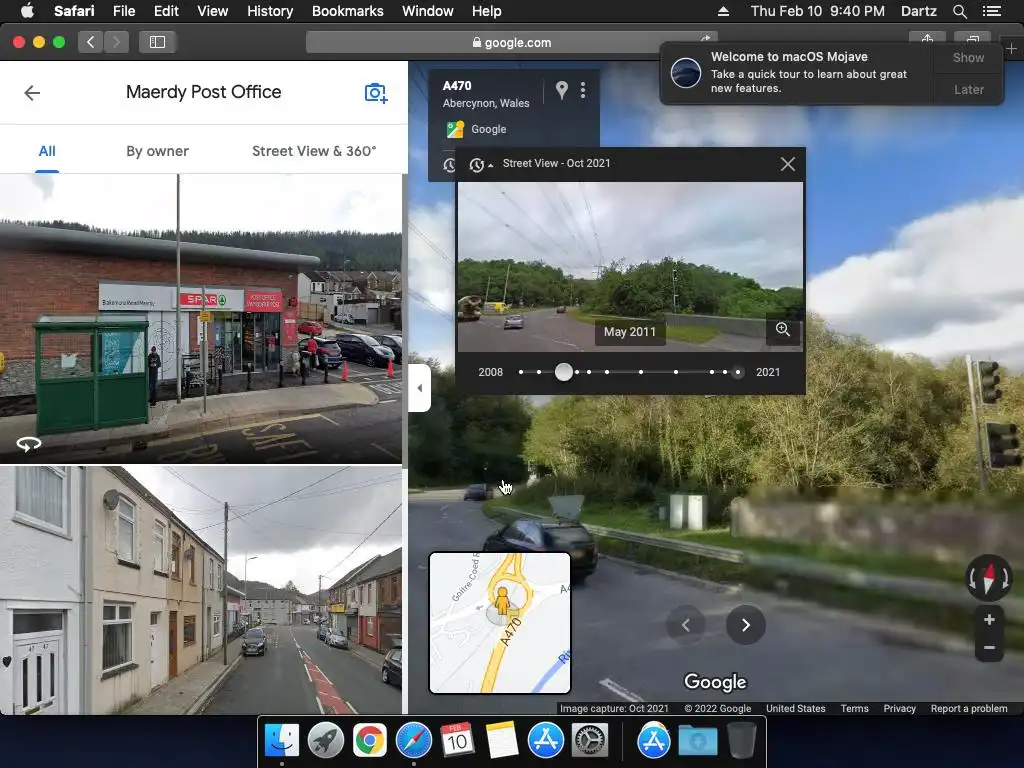Open Calendar from the Dock

(x=457, y=741)
